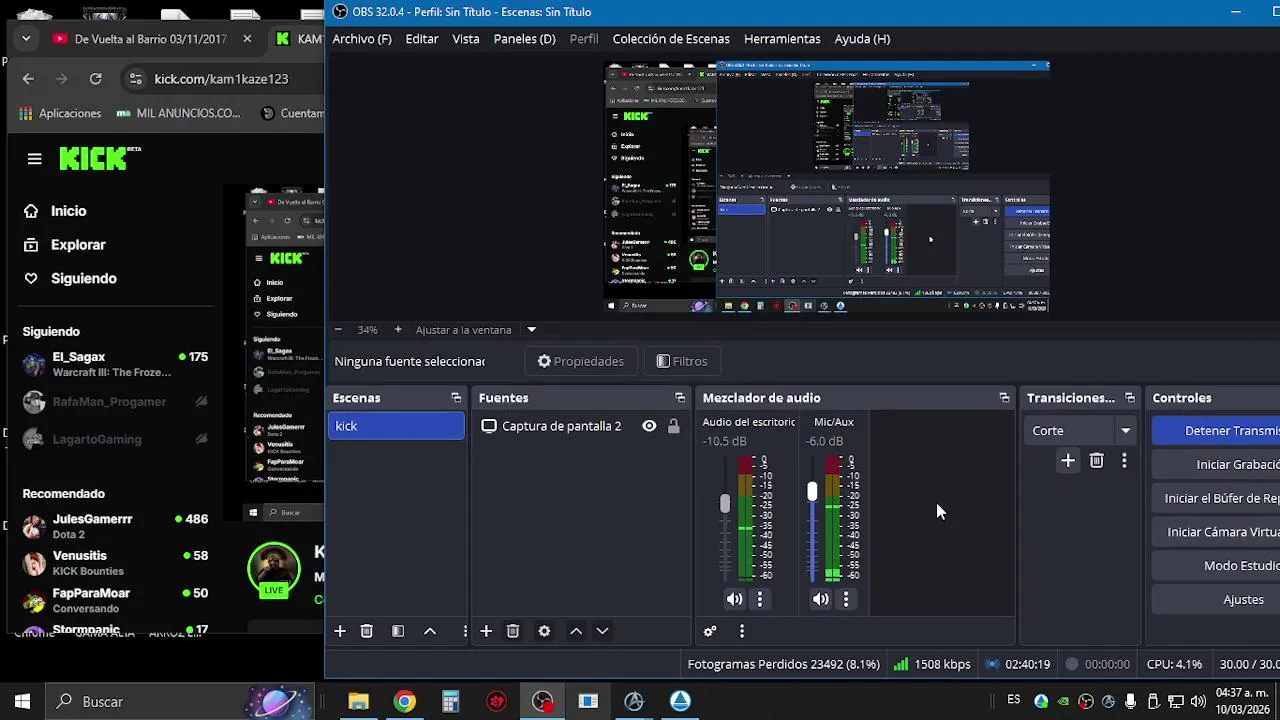Click Modo Estudio button

tap(1216, 566)
